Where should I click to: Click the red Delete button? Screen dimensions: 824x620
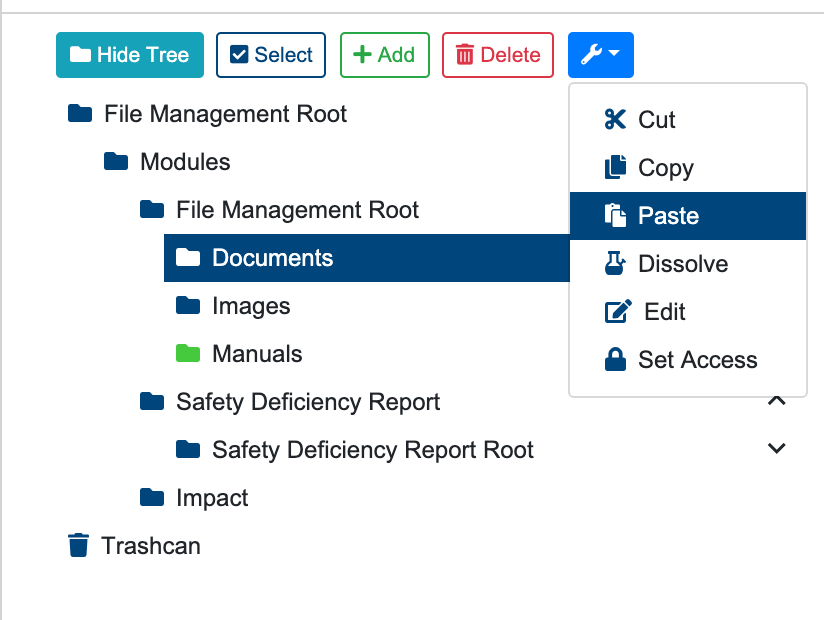pyautogui.click(x=498, y=55)
